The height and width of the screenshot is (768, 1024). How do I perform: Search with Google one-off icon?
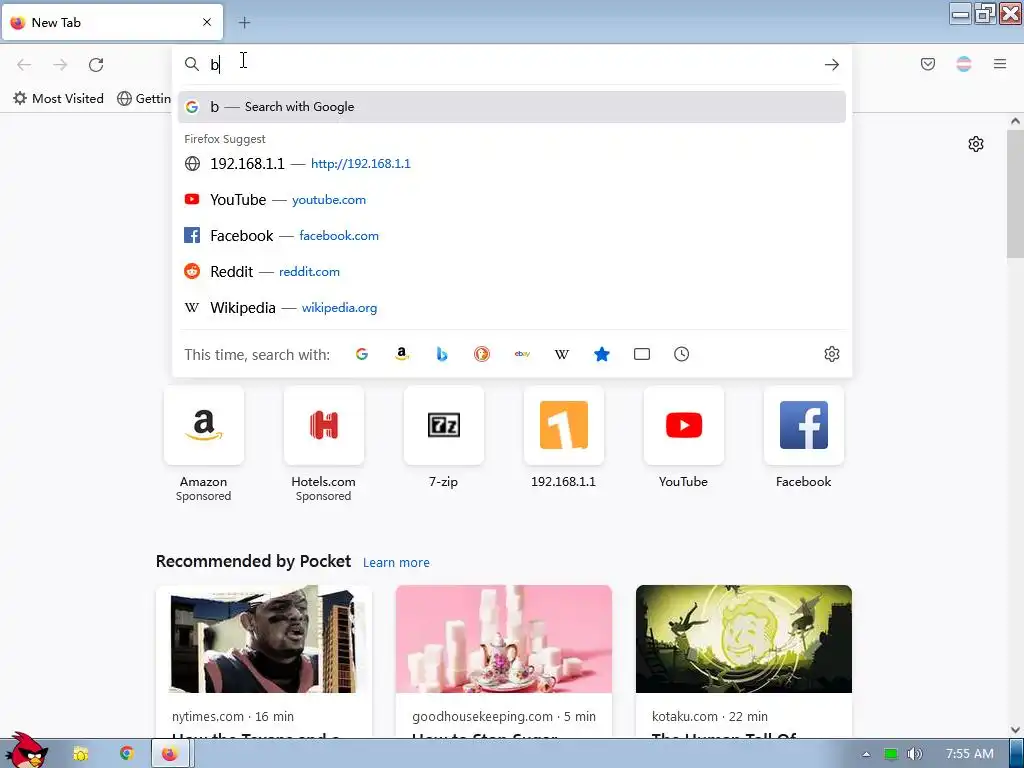[362, 354]
